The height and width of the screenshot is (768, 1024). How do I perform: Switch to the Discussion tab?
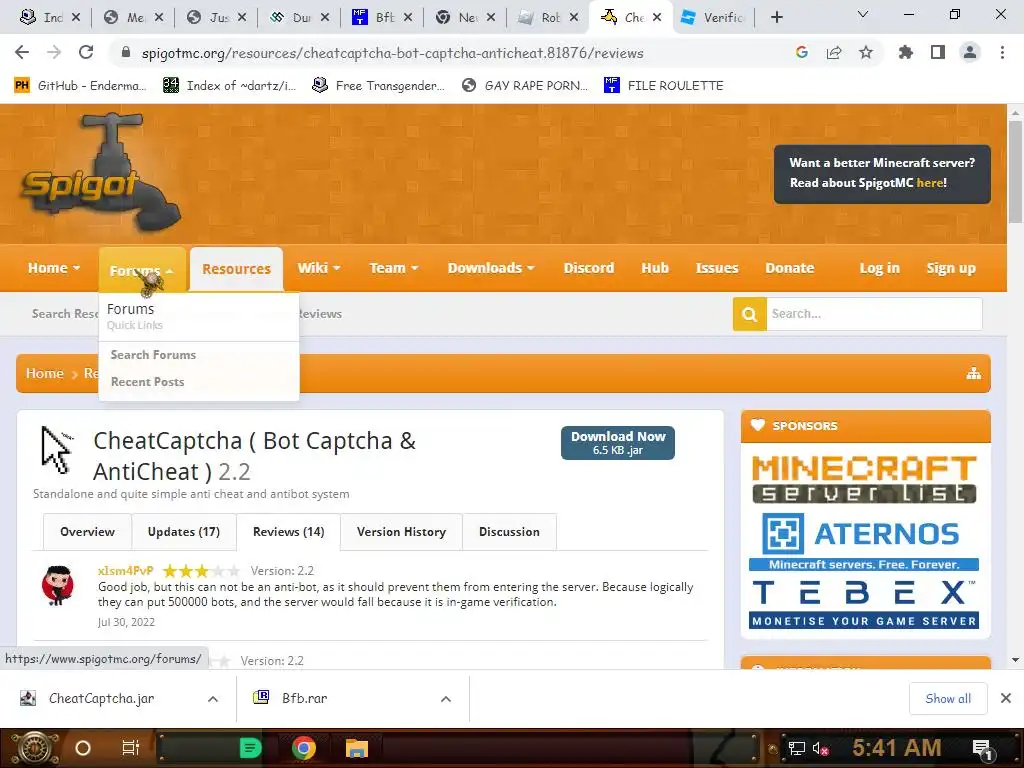pos(509,532)
